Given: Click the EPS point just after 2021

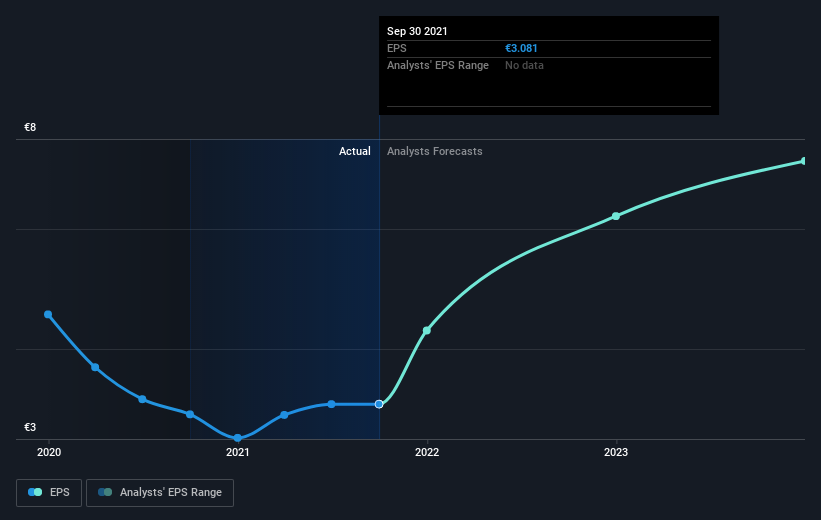Looking at the screenshot, I should pos(284,415).
